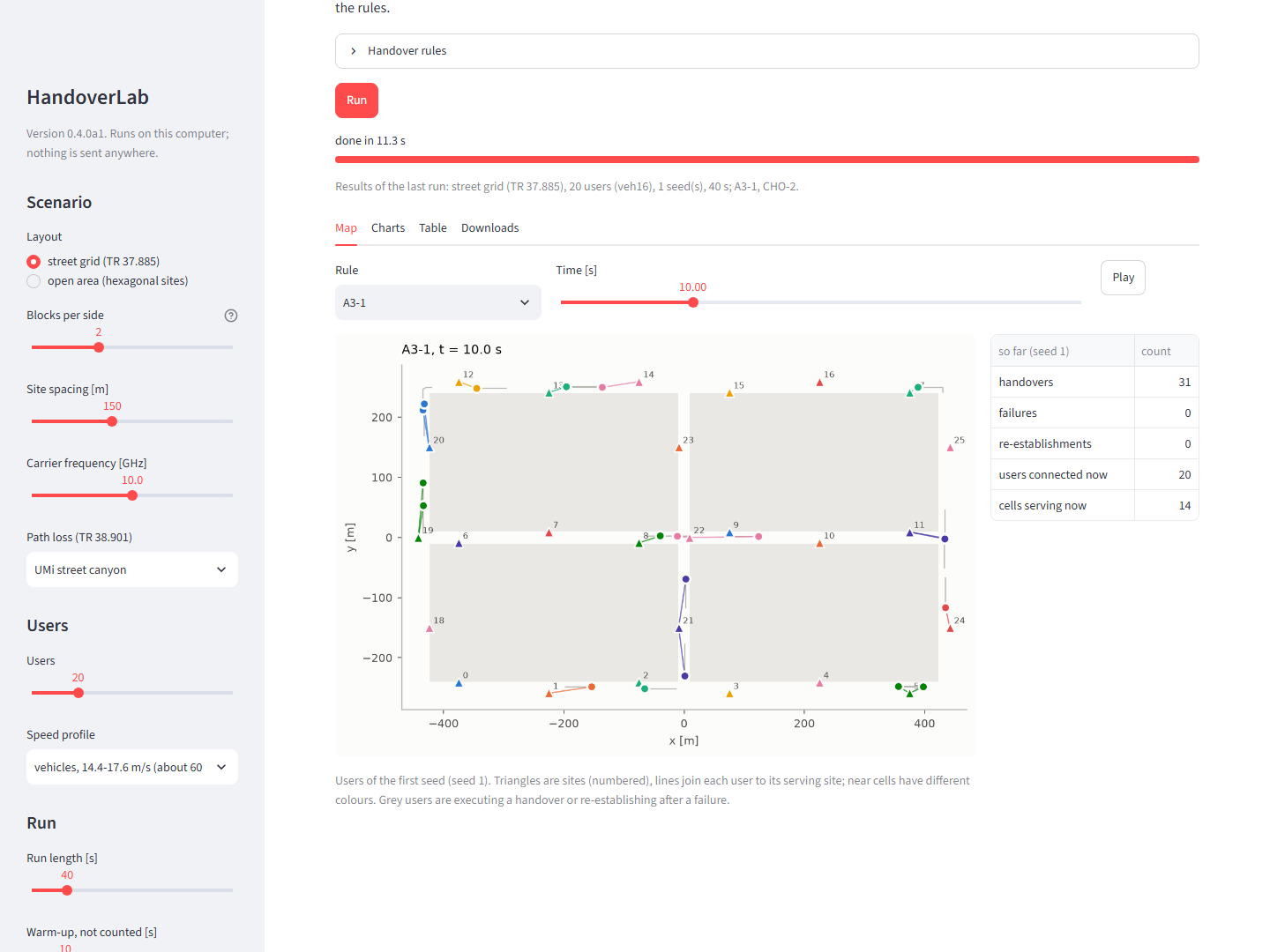Image resolution: width=1270 pixels, height=952 pixels.
Task: Open the Rule dropdown showing A3-1
Action: pyautogui.click(x=438, y=302)
